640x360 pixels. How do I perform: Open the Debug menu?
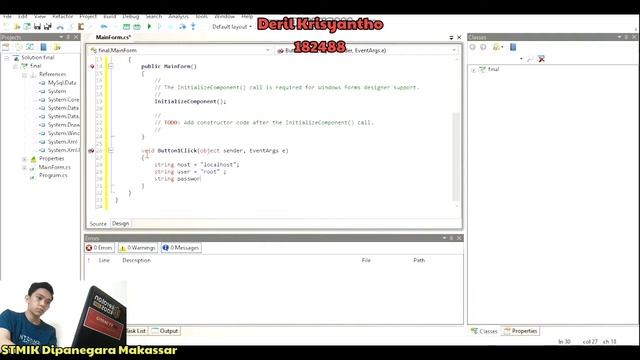131,16
